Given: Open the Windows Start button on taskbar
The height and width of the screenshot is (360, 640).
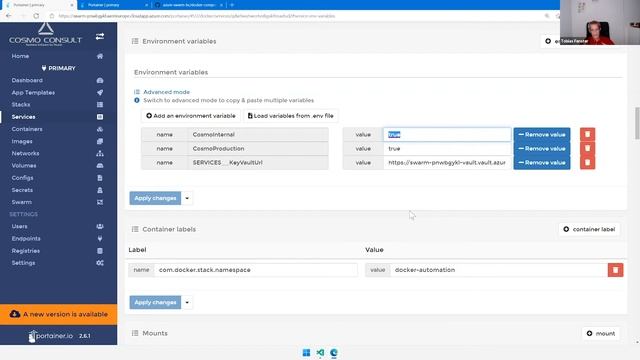Looking at the screenshot, I should click(306, 353).
